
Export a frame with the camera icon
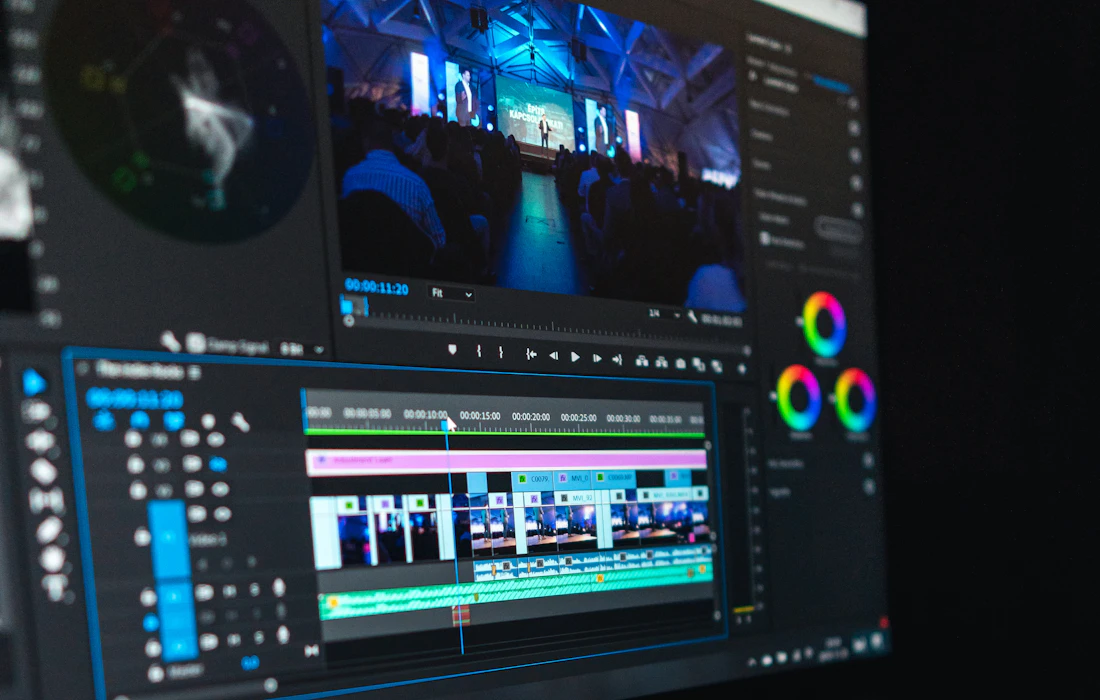click(x=680, y=364)
